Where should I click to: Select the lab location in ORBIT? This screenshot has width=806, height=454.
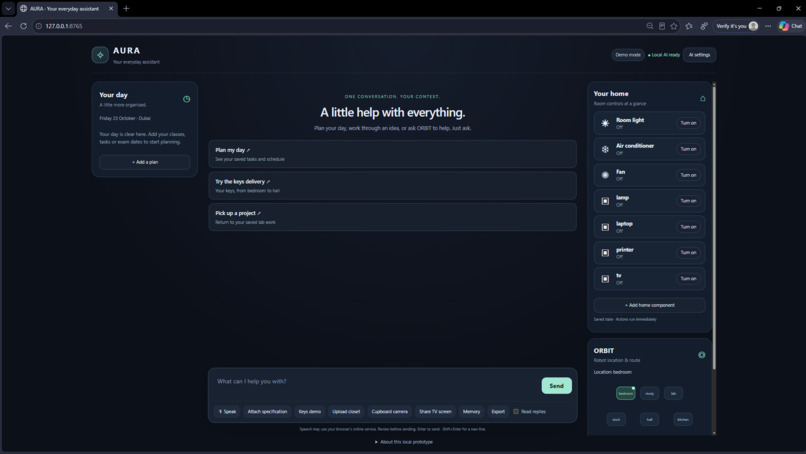pyautogui.click(x=673, y=393)
